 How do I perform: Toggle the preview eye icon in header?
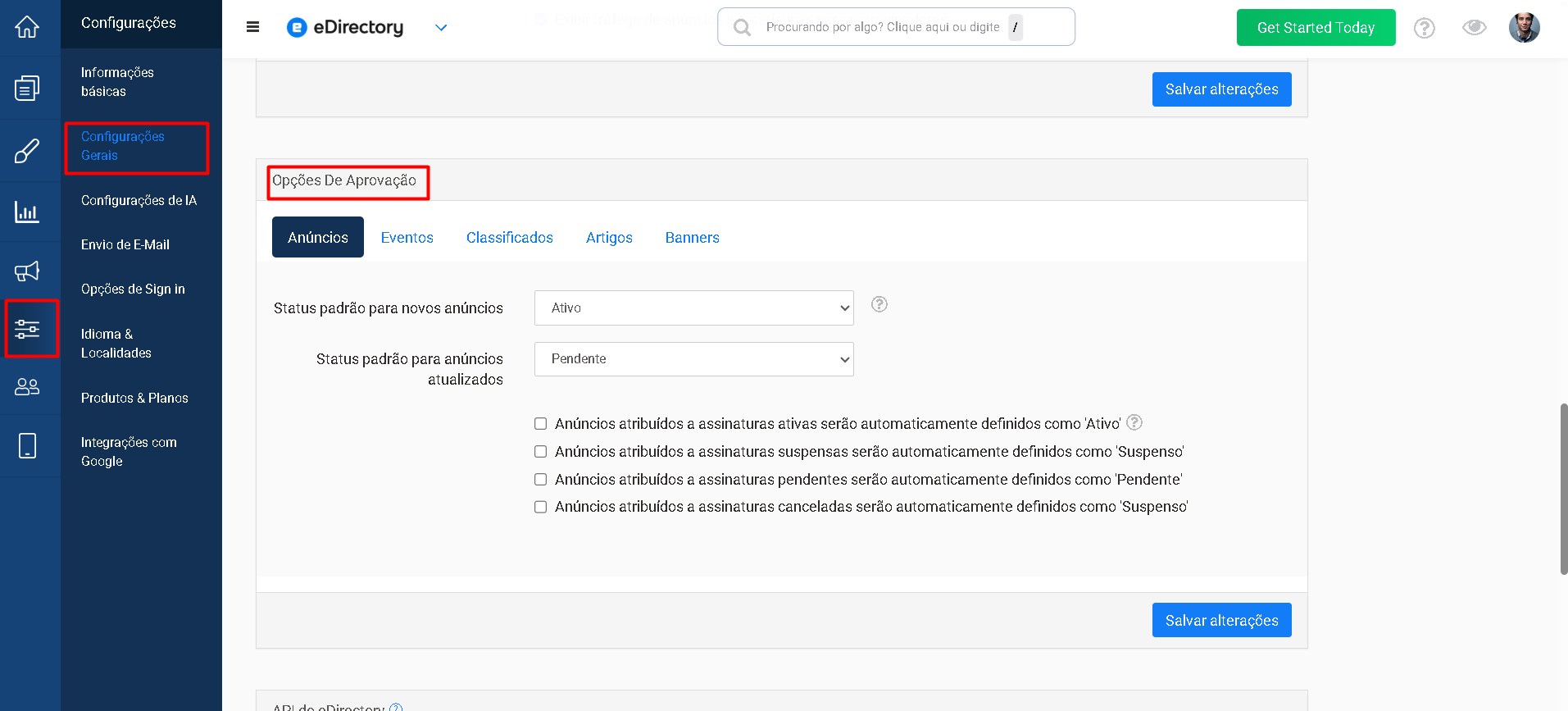[1474, 28]
